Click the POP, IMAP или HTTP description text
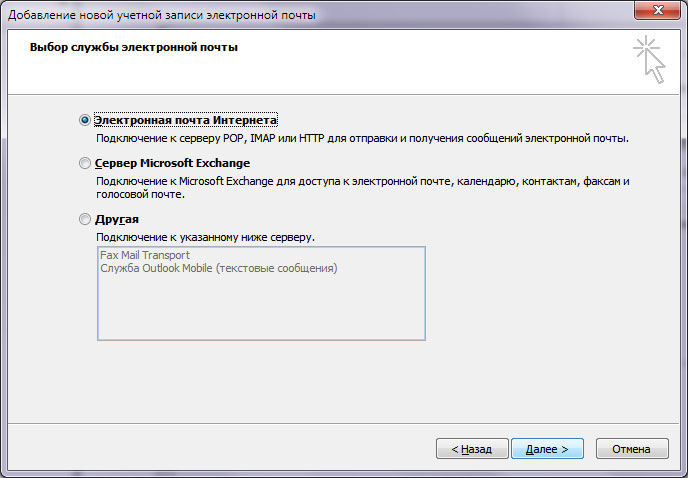Screen dimensions: 688x478 point(362,138)
